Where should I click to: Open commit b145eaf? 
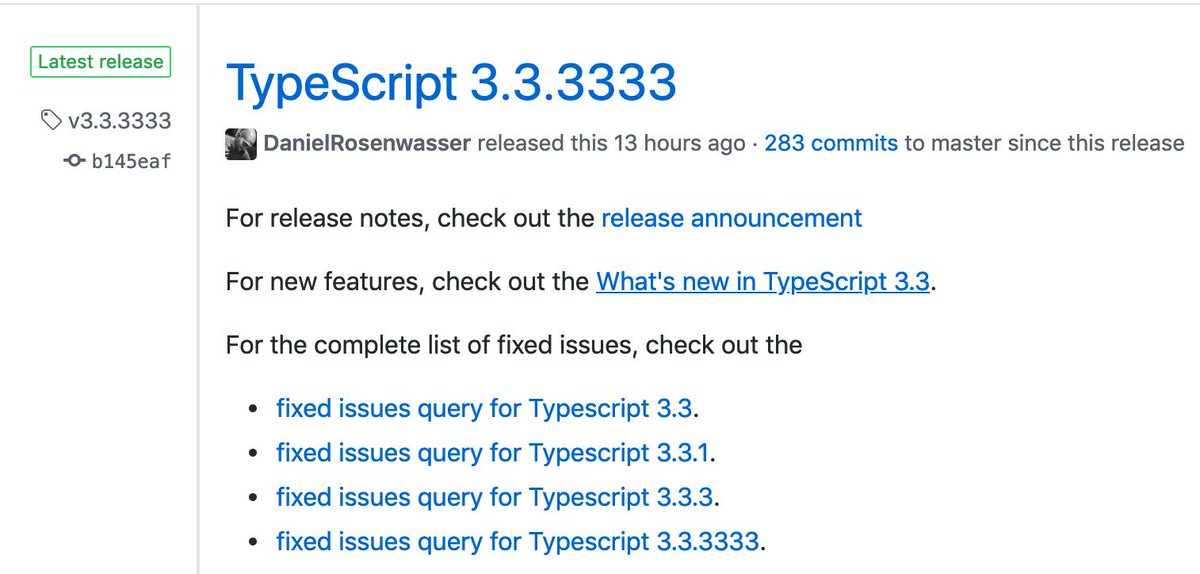coord(131,161)
